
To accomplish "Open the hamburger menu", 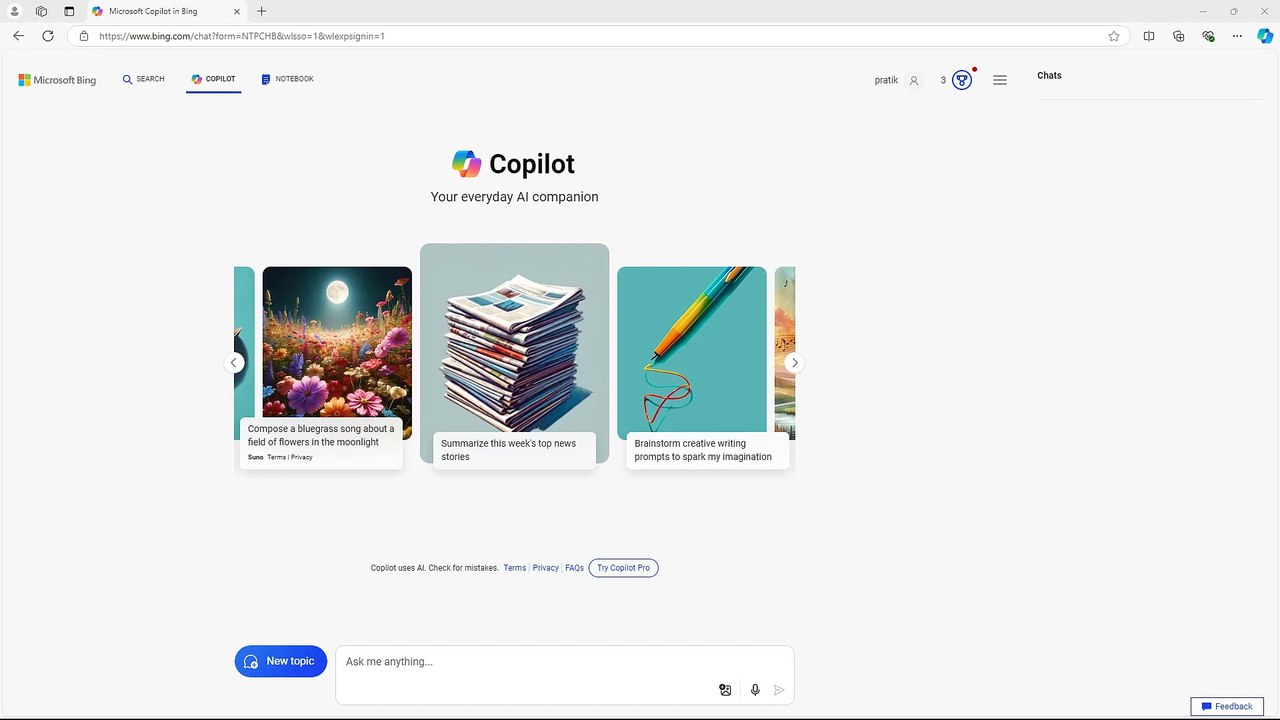I will 1000,80.
